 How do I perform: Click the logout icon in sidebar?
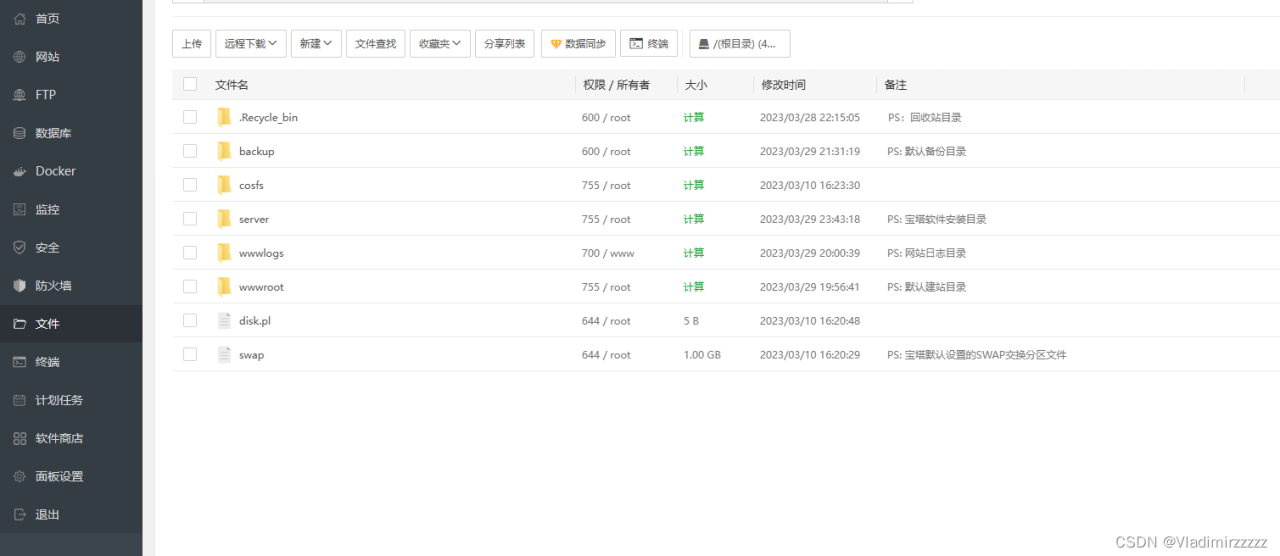coord(19,514)
